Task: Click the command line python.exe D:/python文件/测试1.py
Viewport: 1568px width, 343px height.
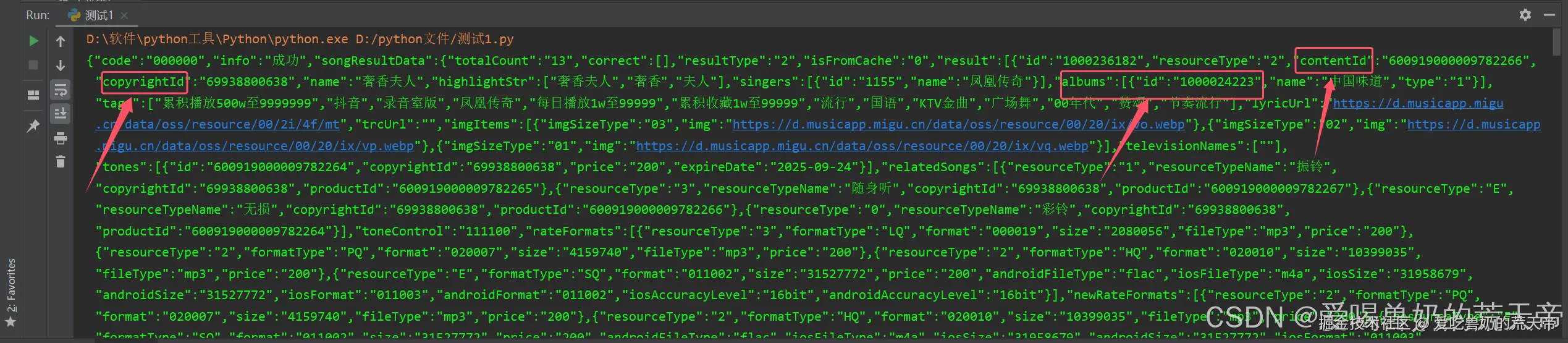Action: pos(300,39)
